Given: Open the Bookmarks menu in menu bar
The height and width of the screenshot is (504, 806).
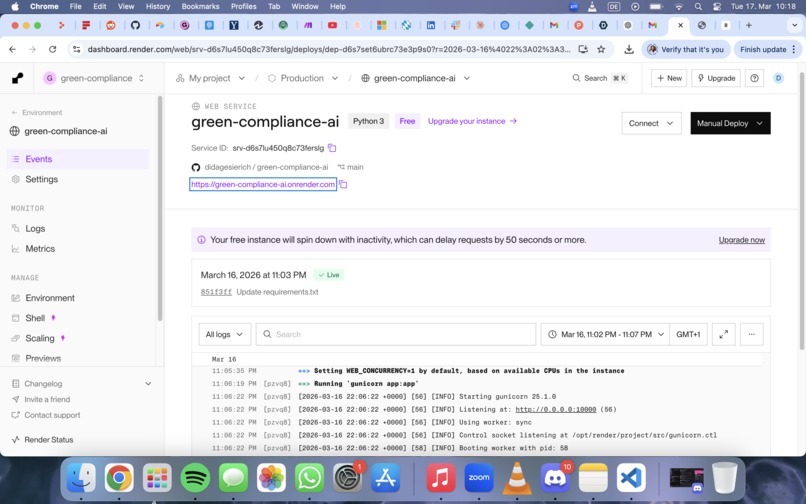Looking at the screenshot, I should tap(200, 7).
